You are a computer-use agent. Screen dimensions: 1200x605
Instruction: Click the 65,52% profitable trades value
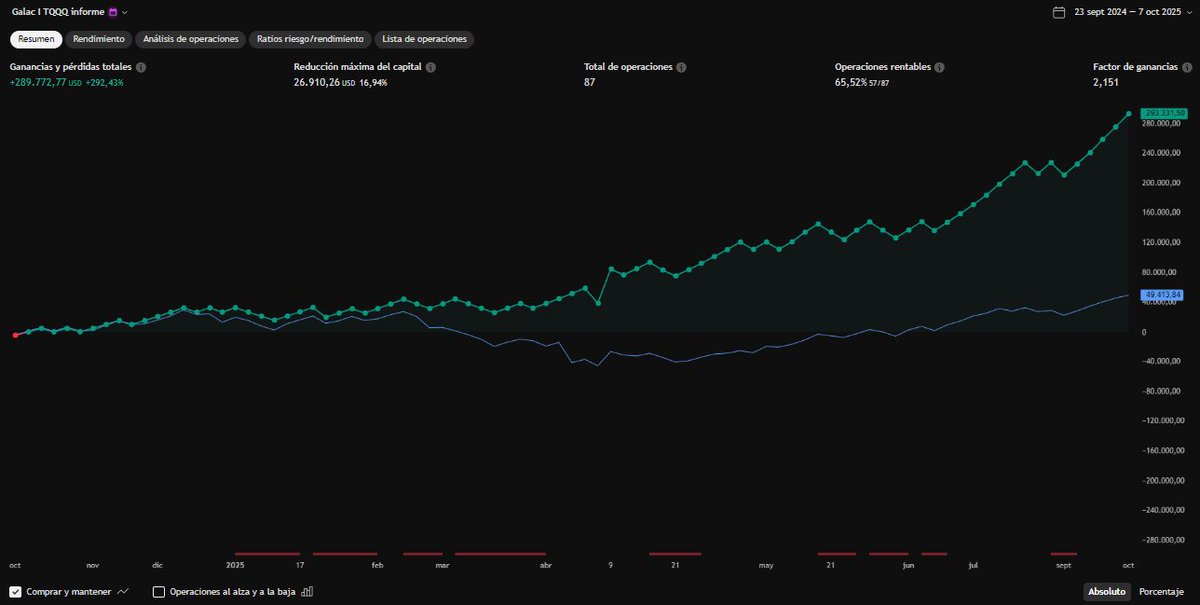coord(850,82)
